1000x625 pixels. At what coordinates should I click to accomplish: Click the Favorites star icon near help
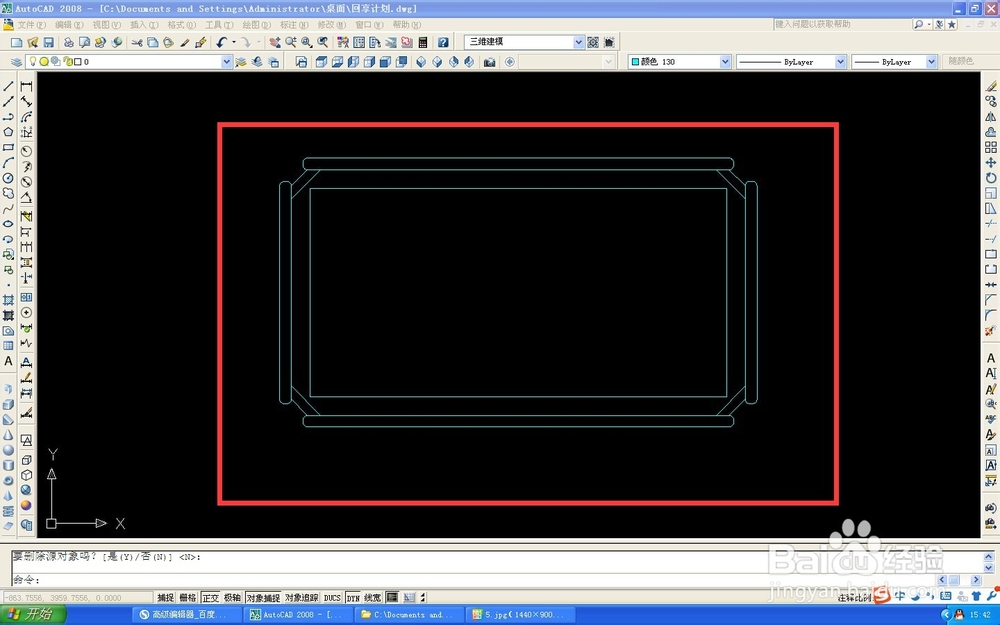(952, 24)
